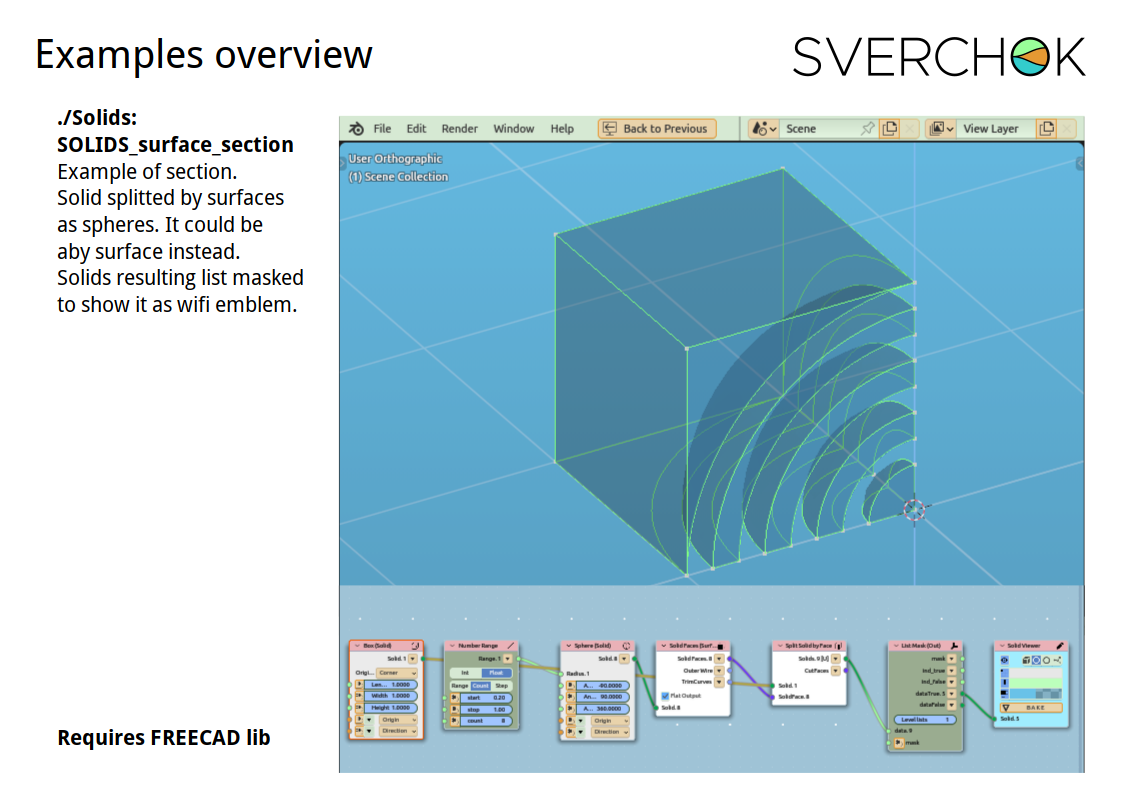This screenshot has height=794, width=1123.
Task: Click the Solid Viewer pencil icon
Action: pos(1060,646)
